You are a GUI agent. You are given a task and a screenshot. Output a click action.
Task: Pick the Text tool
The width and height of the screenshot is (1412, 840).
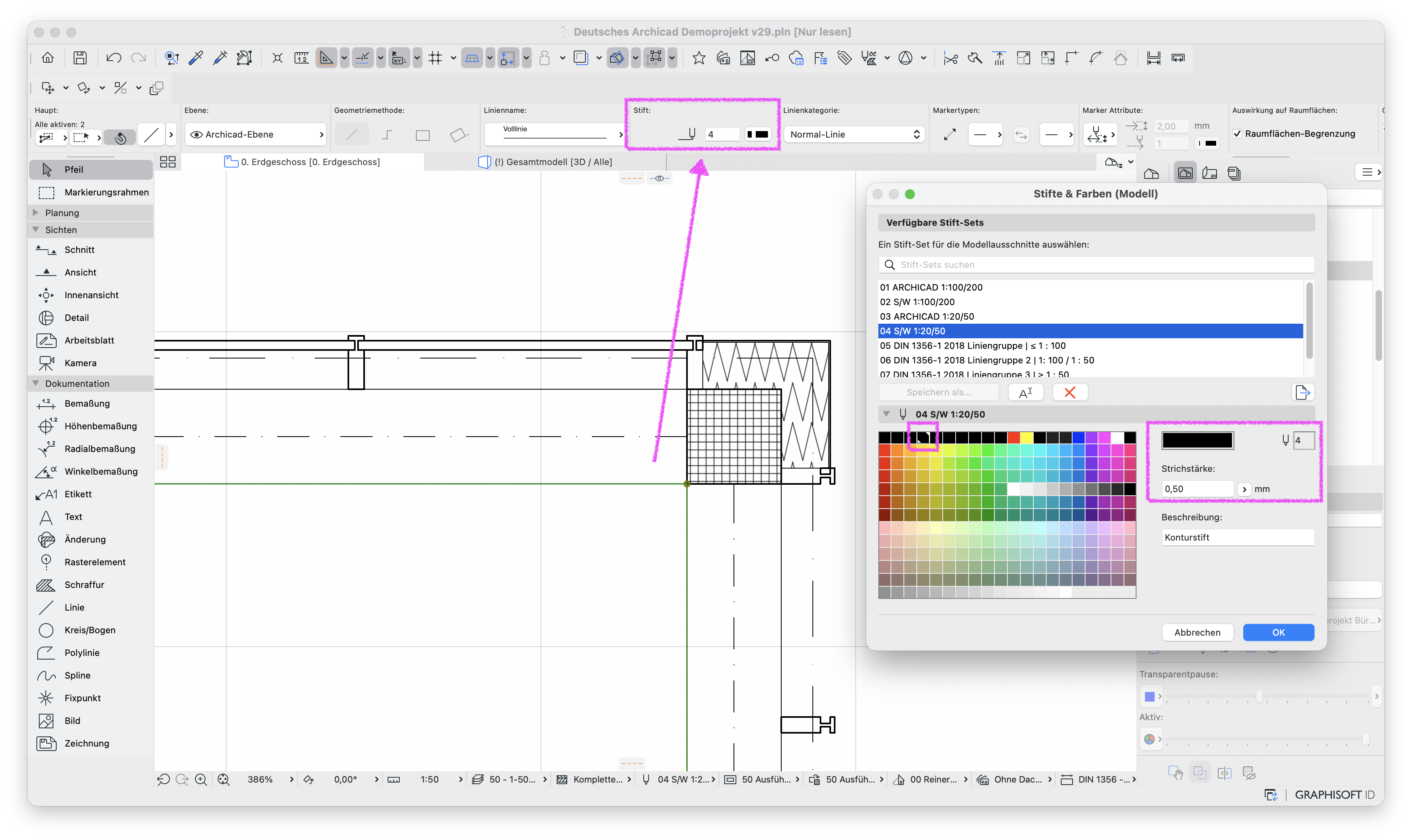(x=91, y=517)
